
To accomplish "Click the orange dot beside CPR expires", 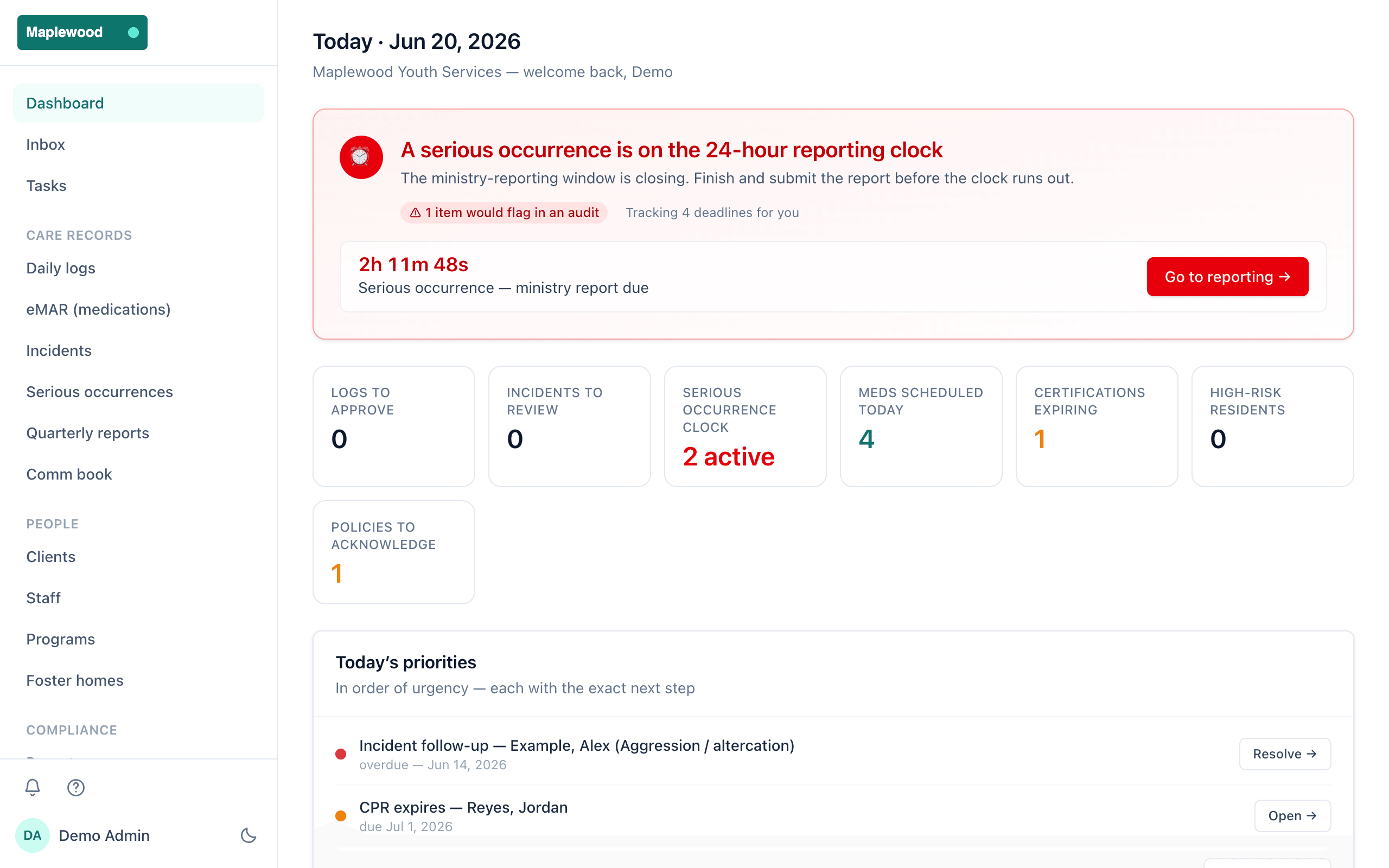I will pyautogui.click(x=340, y=816).
